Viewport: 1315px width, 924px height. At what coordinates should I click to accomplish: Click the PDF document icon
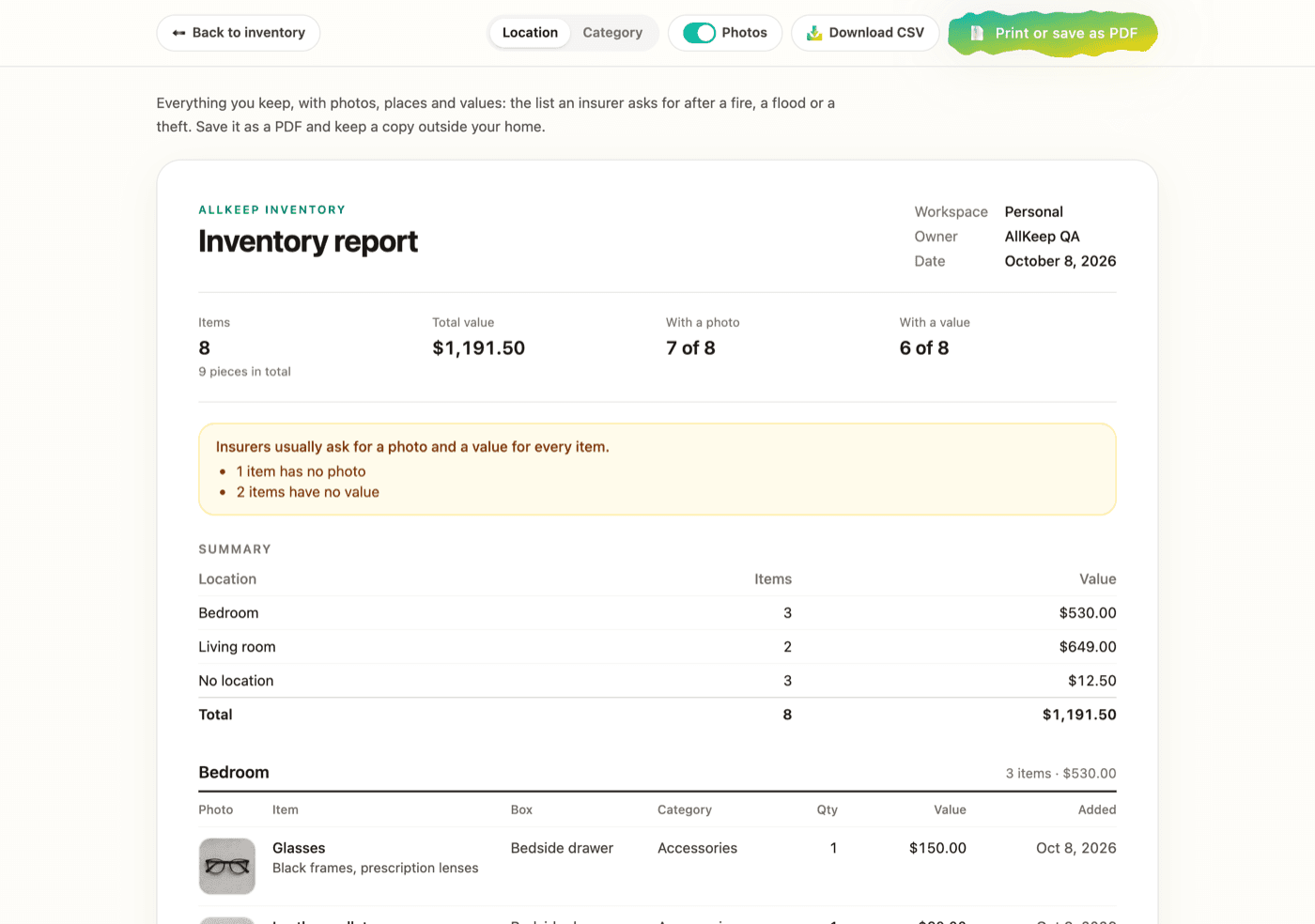click(977, 33)
